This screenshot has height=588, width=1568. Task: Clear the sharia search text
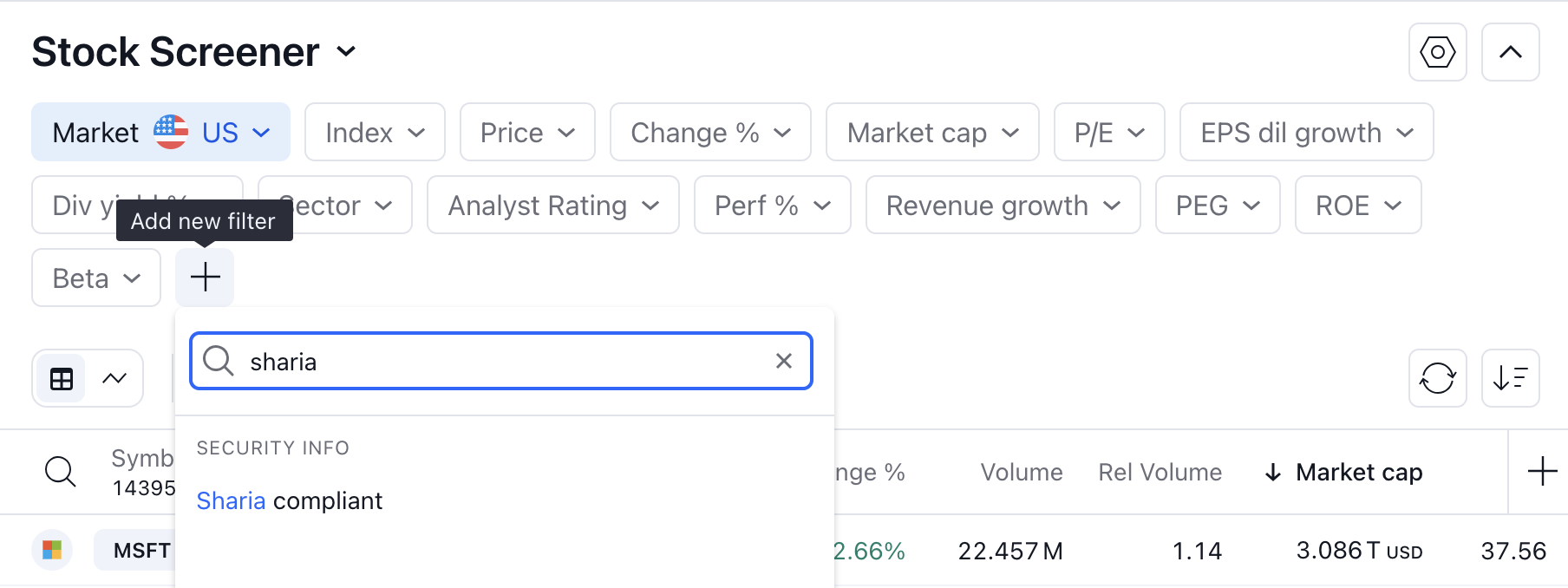click(x=784, y=361)
